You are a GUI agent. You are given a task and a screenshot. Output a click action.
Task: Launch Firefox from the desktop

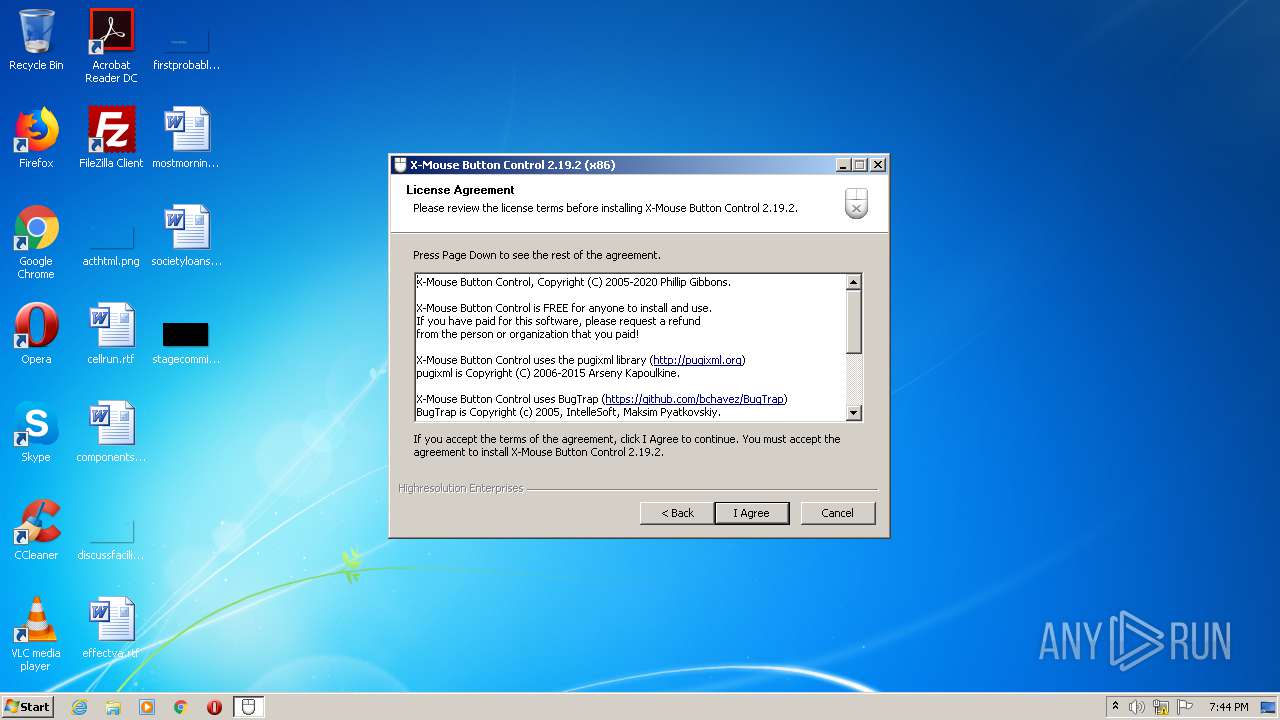(x=36, y=138)
